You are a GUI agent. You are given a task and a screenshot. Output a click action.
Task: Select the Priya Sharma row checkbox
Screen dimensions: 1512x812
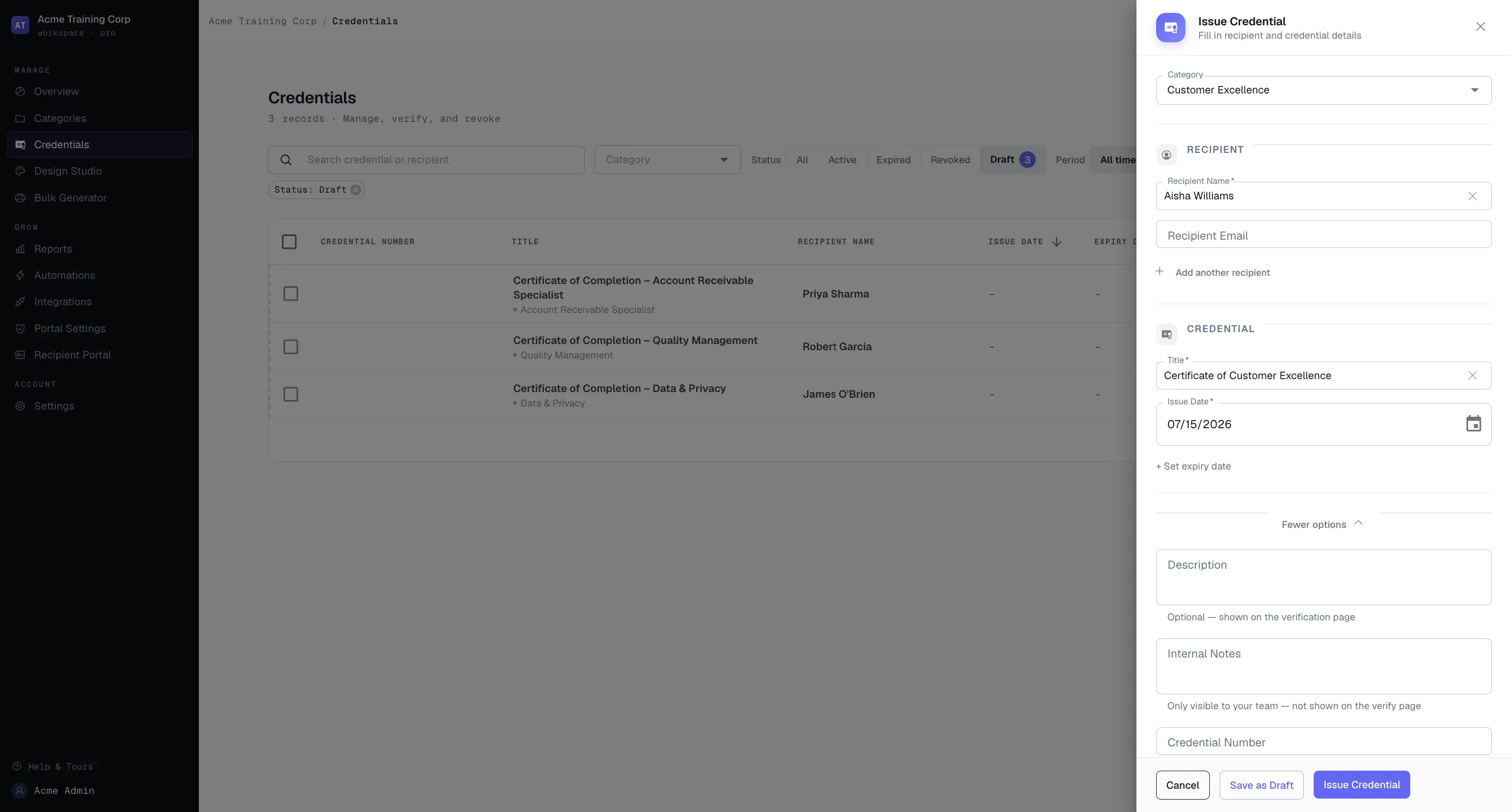290,293
